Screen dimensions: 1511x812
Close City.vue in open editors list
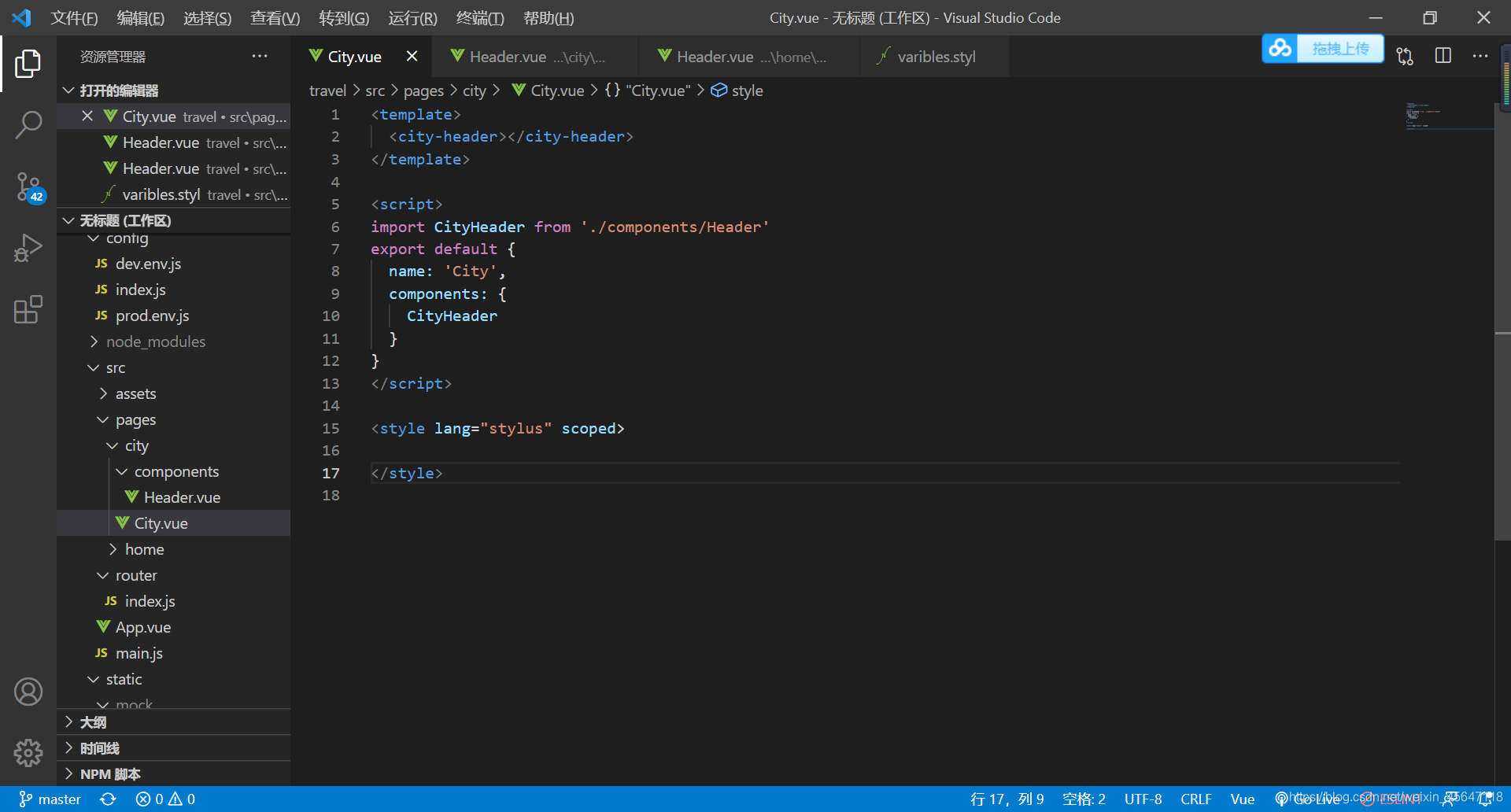[87, 116]
